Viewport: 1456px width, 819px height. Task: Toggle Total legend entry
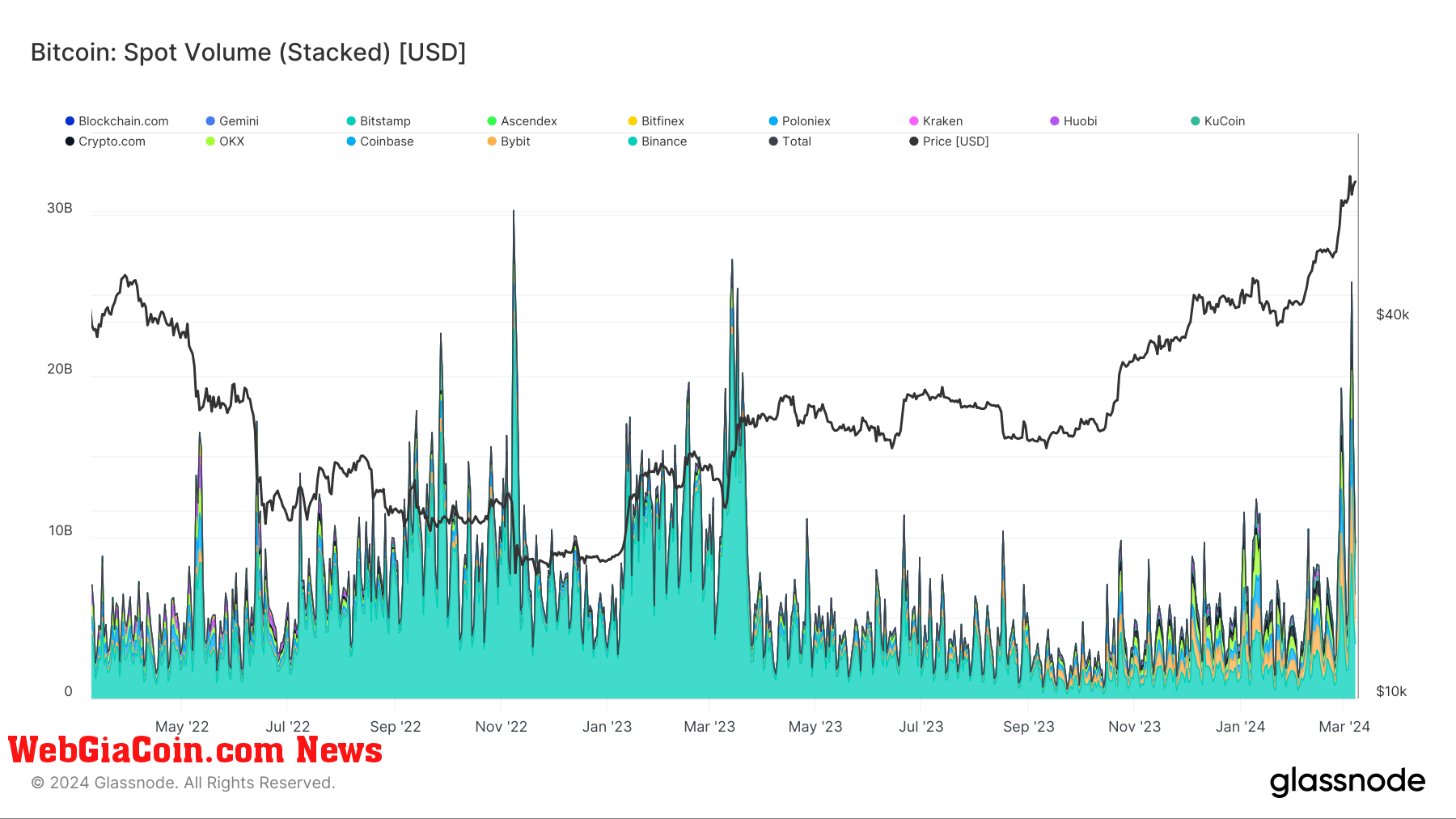pyautogui.click(x=790, y=141)
